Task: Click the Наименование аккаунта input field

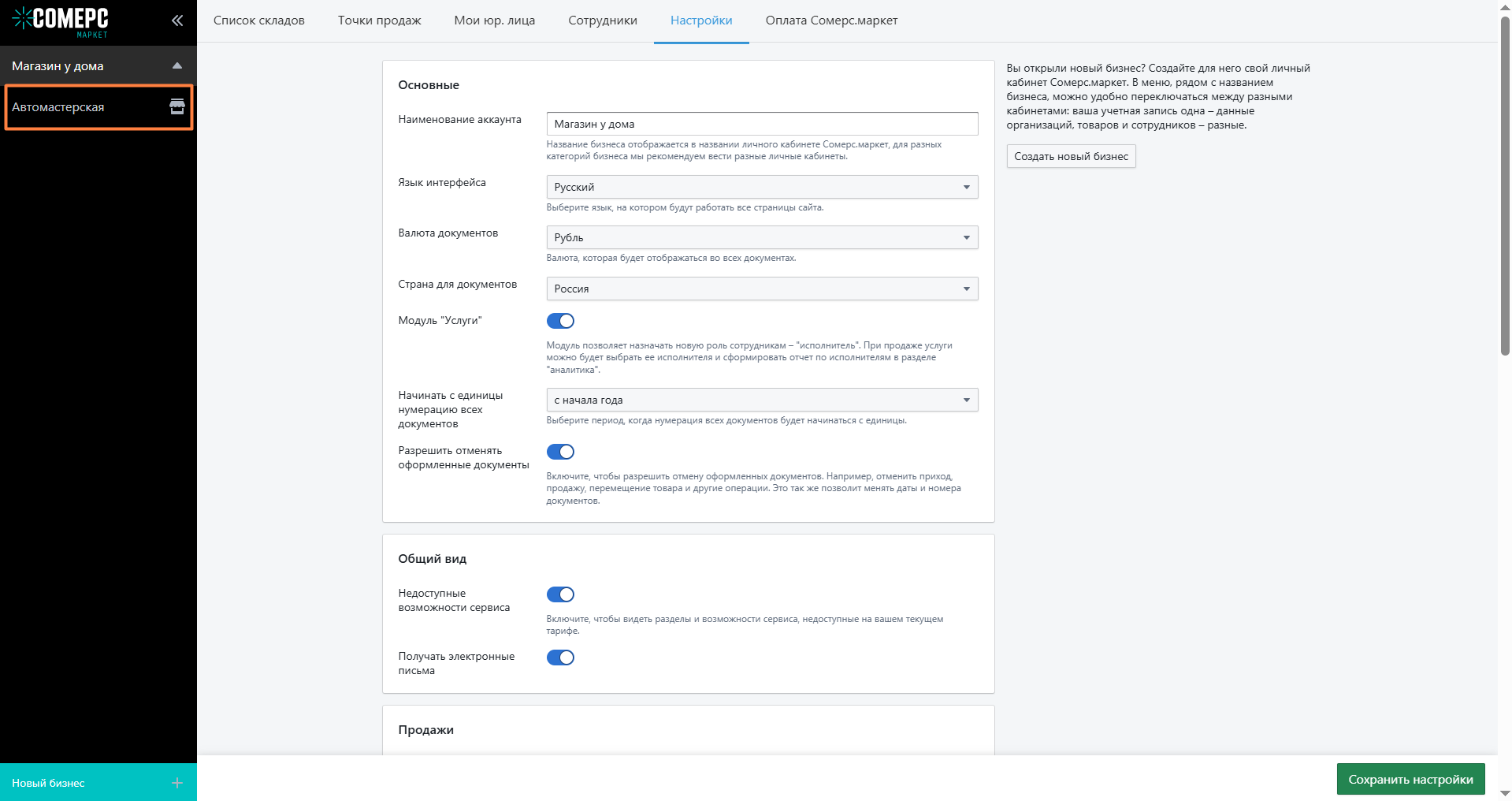Action: tap(762, 124)
